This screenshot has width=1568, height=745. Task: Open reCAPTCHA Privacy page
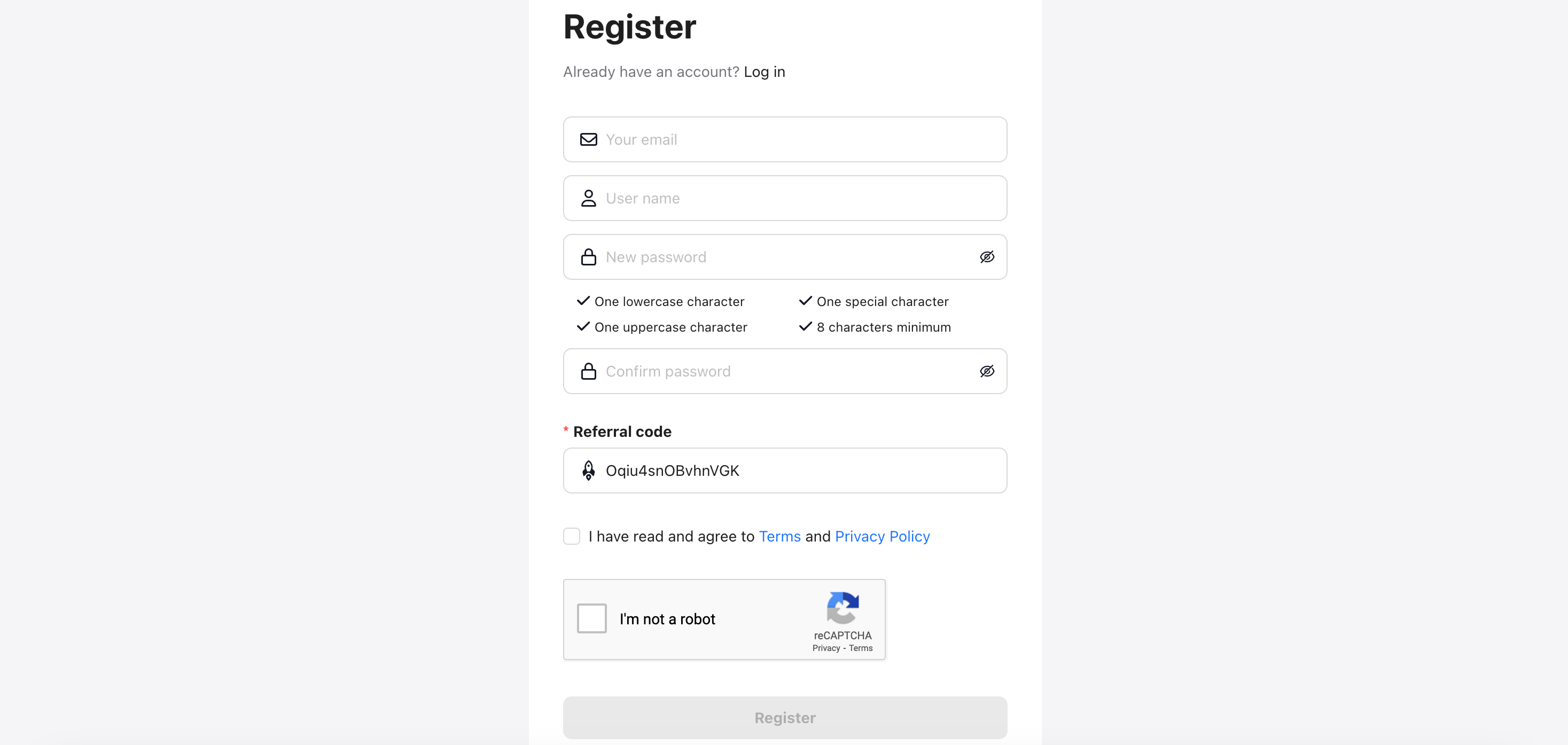(x=825, y=648)
